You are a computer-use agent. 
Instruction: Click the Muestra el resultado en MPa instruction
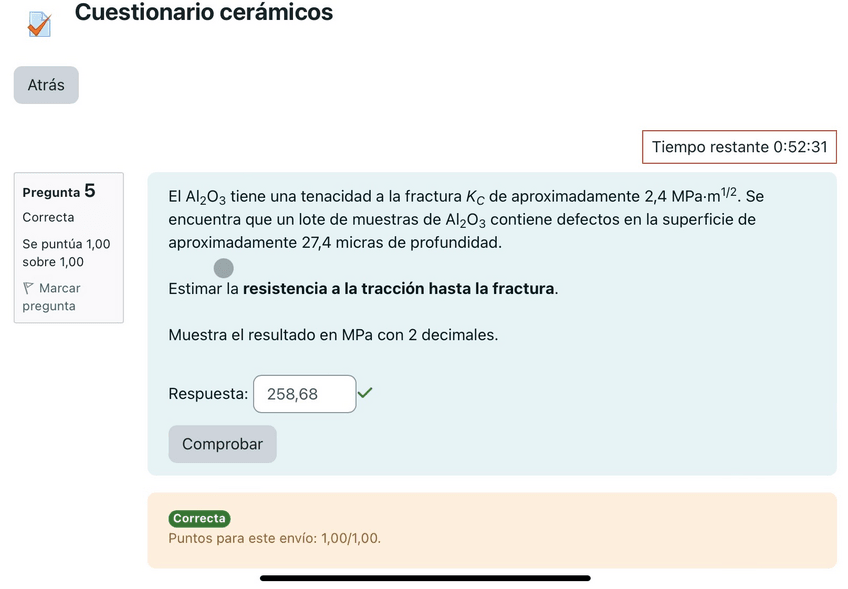pyautogui.click(x=333, y=335)
